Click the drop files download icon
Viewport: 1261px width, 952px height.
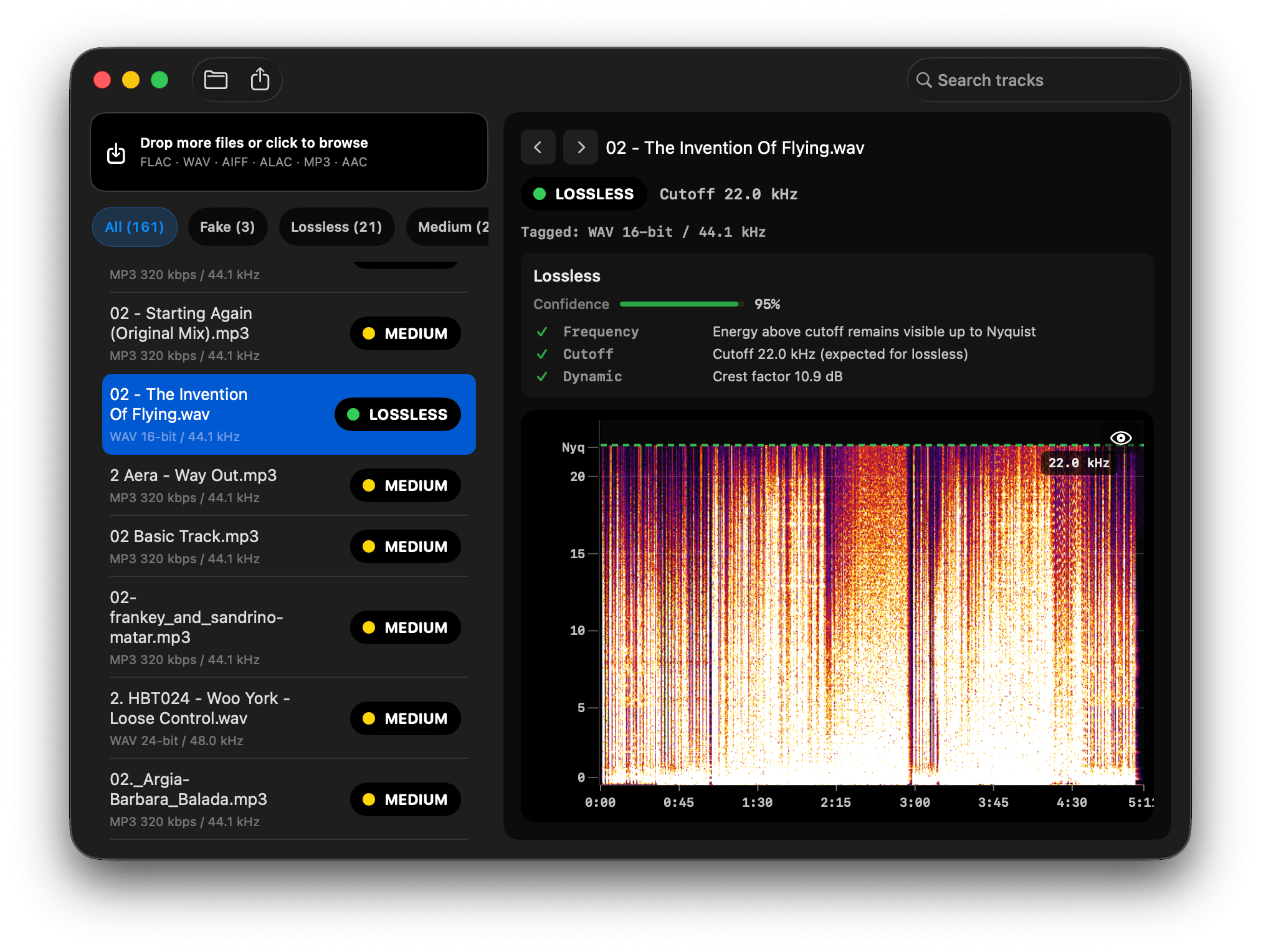(116, 153)
